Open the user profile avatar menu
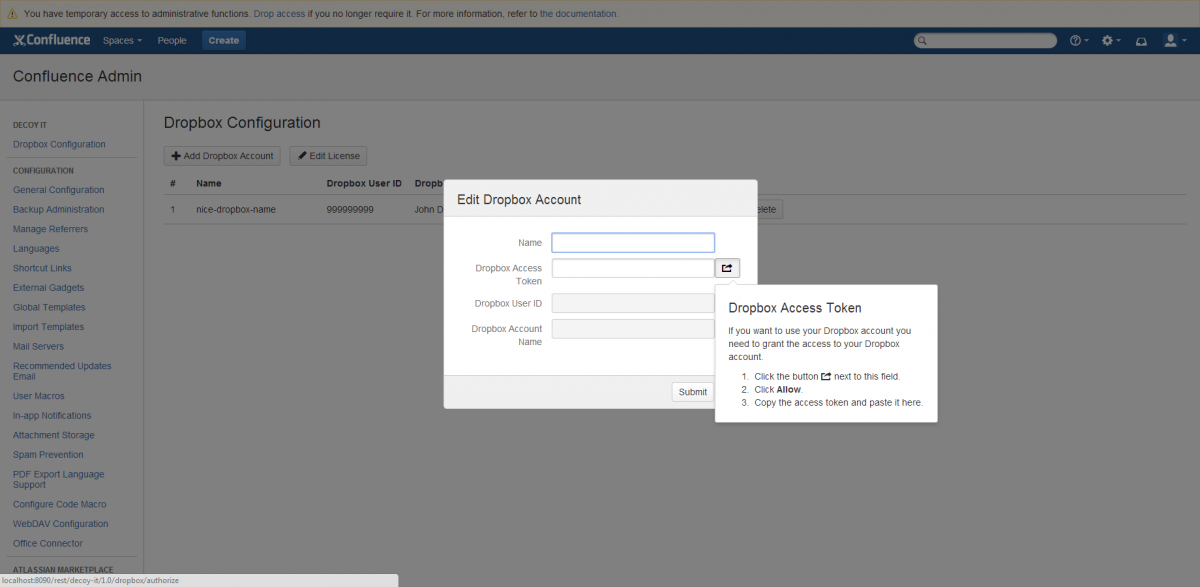Screen dimensions: 1200x587 tap(1173, 40)
